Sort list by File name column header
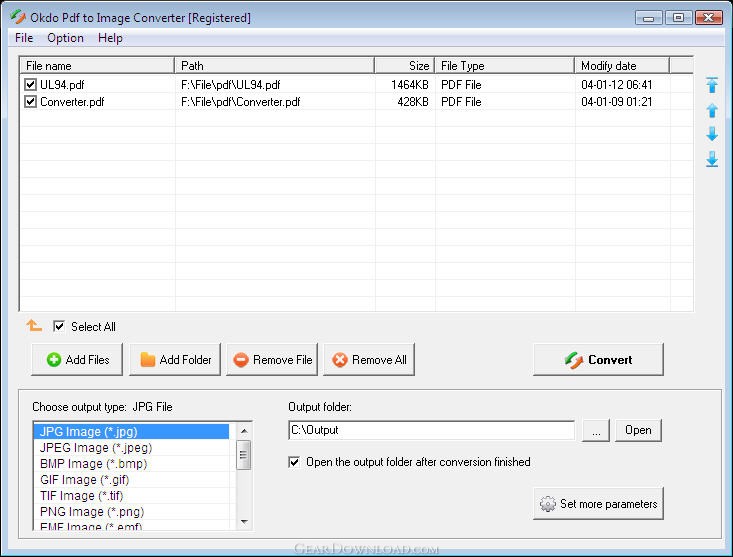Image resolution: width=733 pixels, height=557 pixels. [x=97, y=65]
